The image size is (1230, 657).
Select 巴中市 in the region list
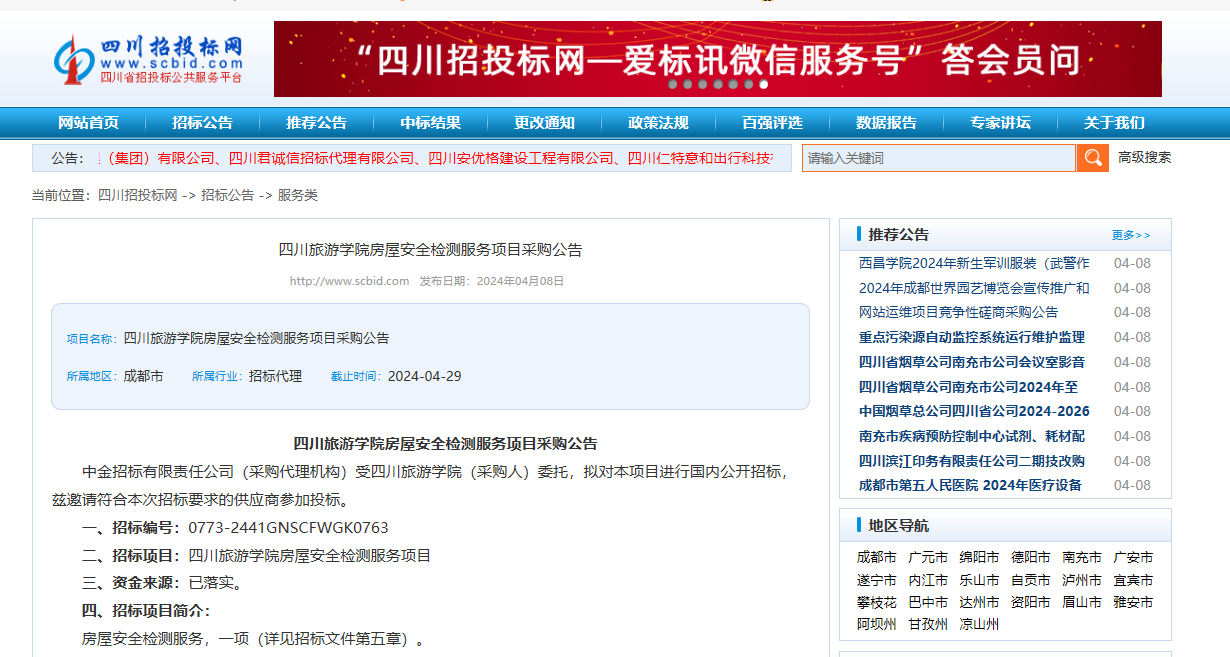coord(928,602)
